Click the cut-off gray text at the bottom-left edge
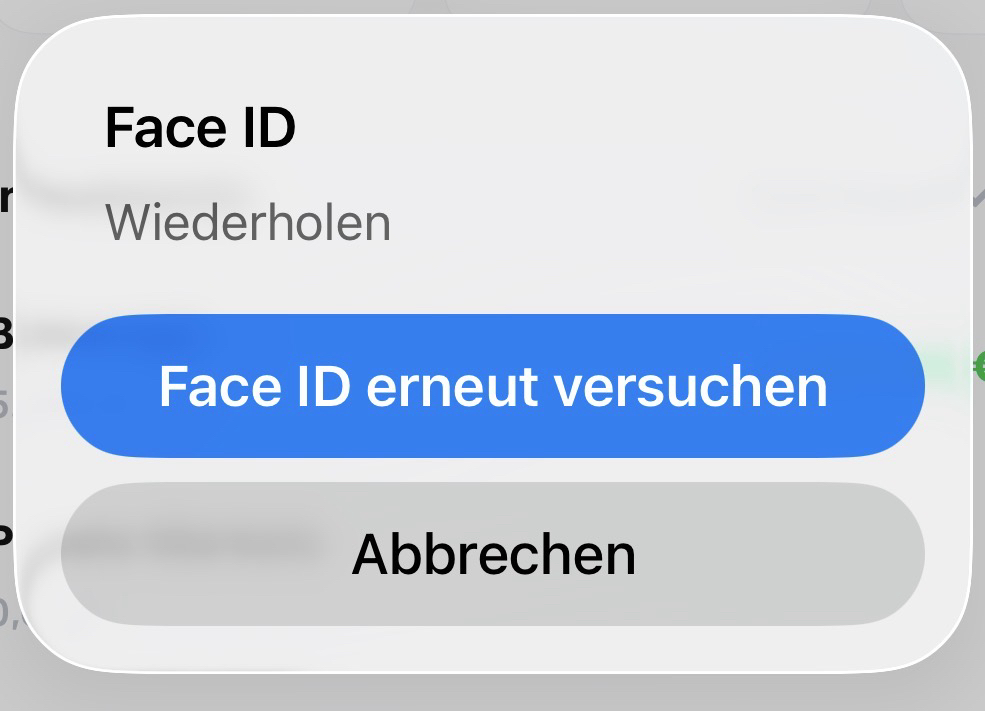Viewport: 985px width, 711px height. point(6,612)
